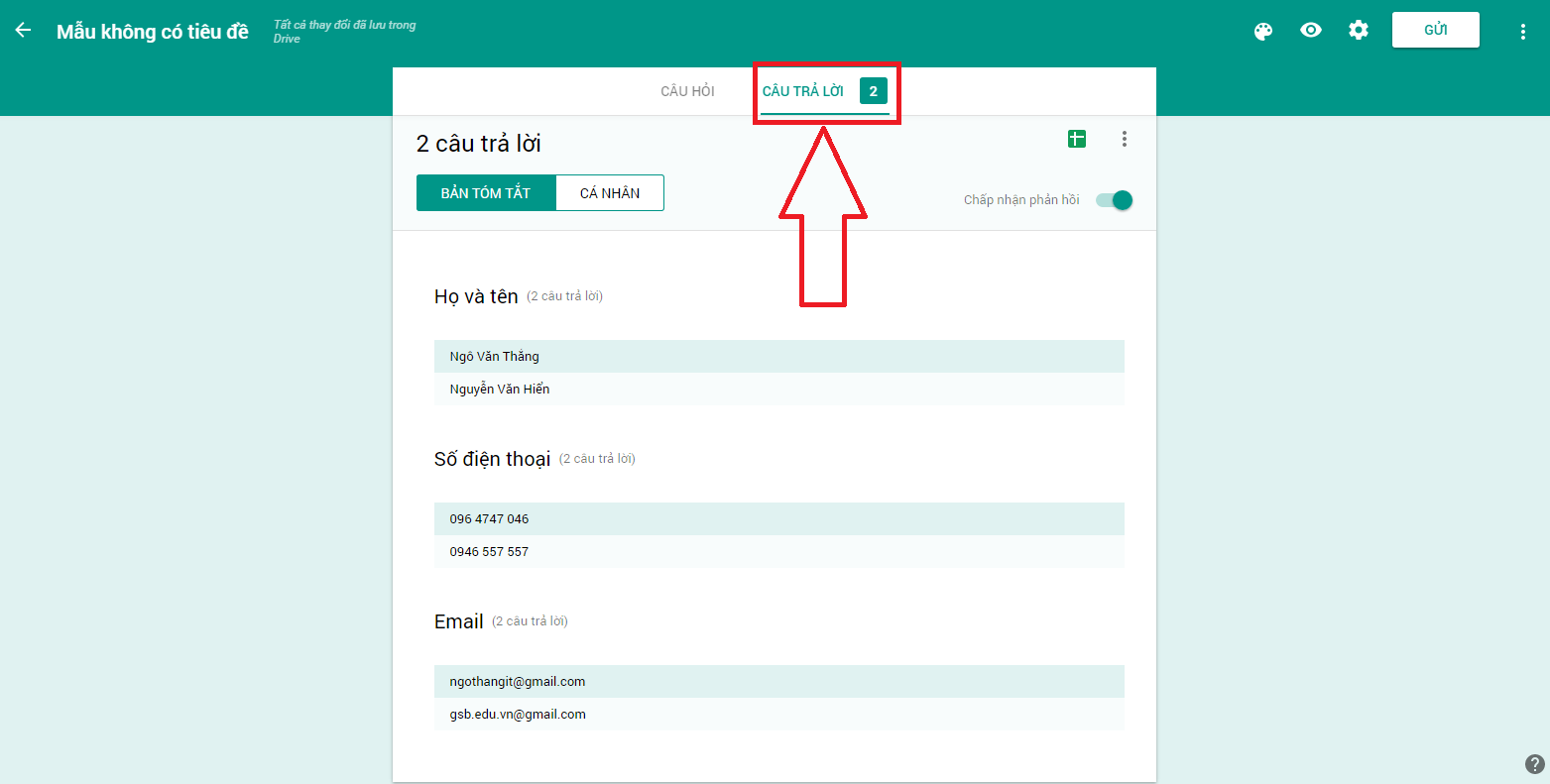Click the Họ và tên question heading
The width and height of the screenshot is (1550, 784).
coord(476,296)
